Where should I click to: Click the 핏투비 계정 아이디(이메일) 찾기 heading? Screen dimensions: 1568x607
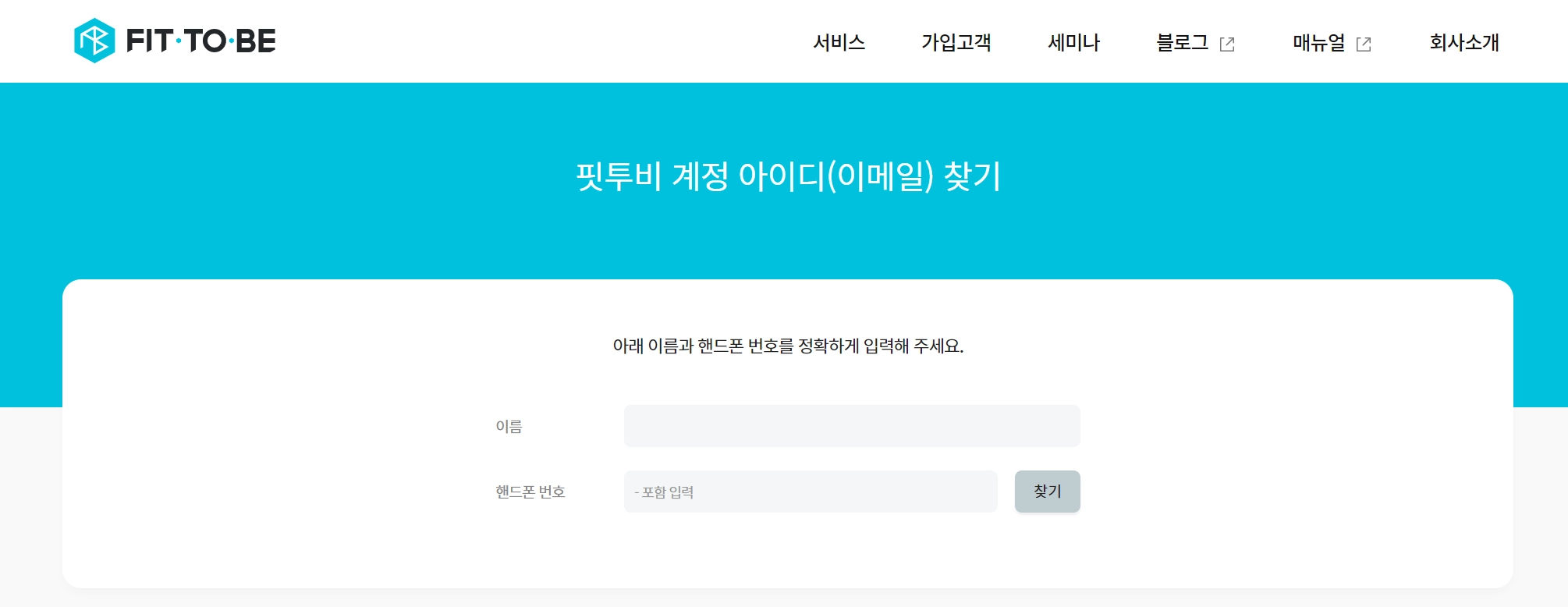point(788,176)
